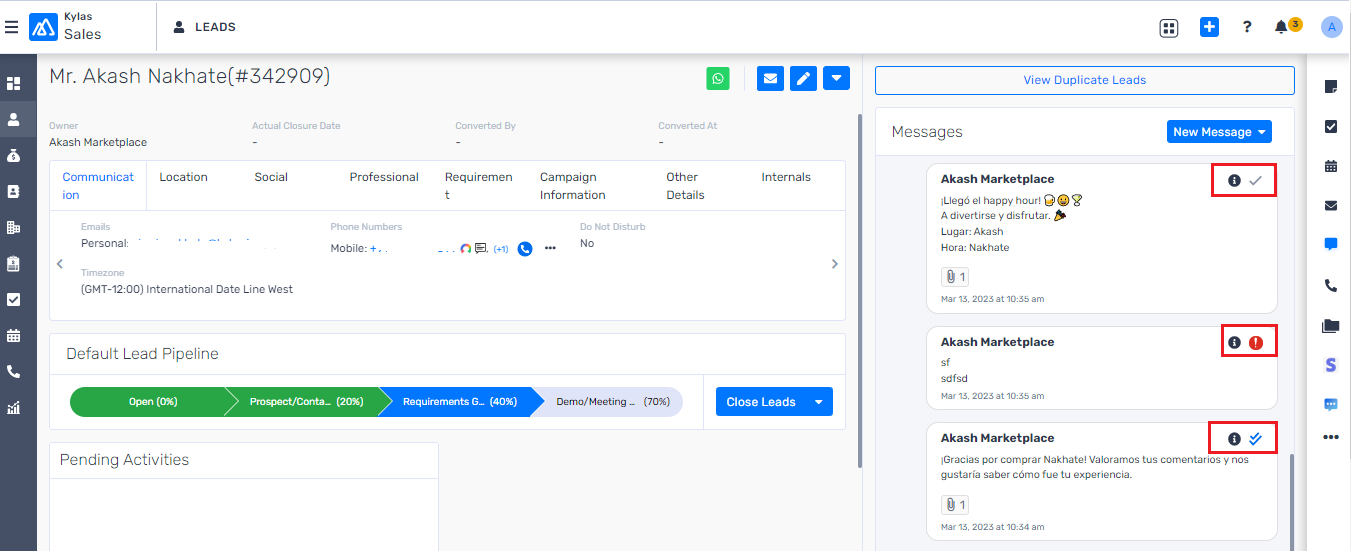
Task: Open the clipboard icon in the left sidebar
Action: pyautogui.click(x=14, y=263)
